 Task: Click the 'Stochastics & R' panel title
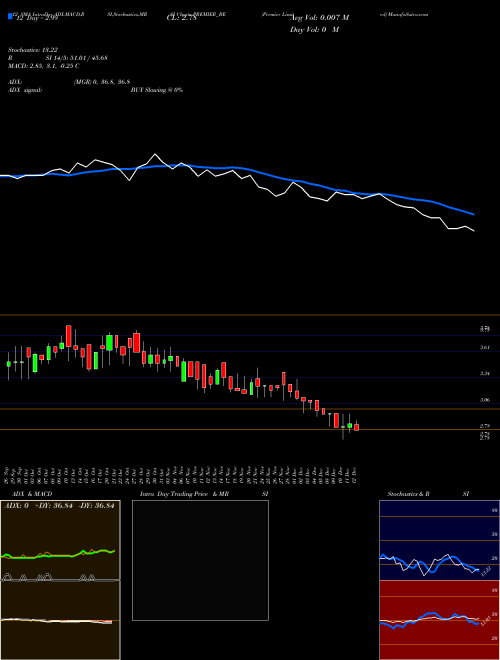[409, 494]
